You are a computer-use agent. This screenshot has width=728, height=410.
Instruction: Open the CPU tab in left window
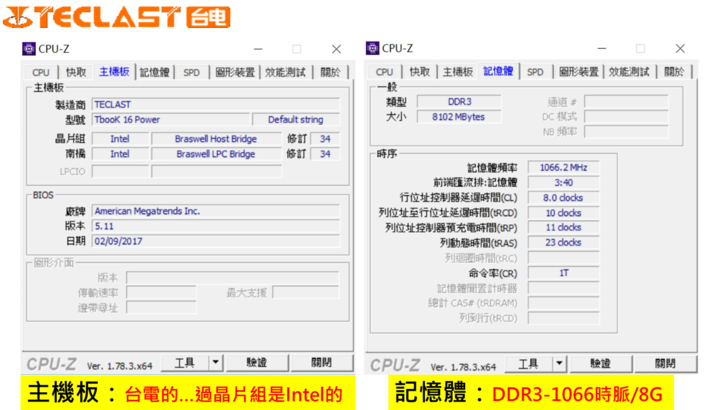(x=40, y=72)
